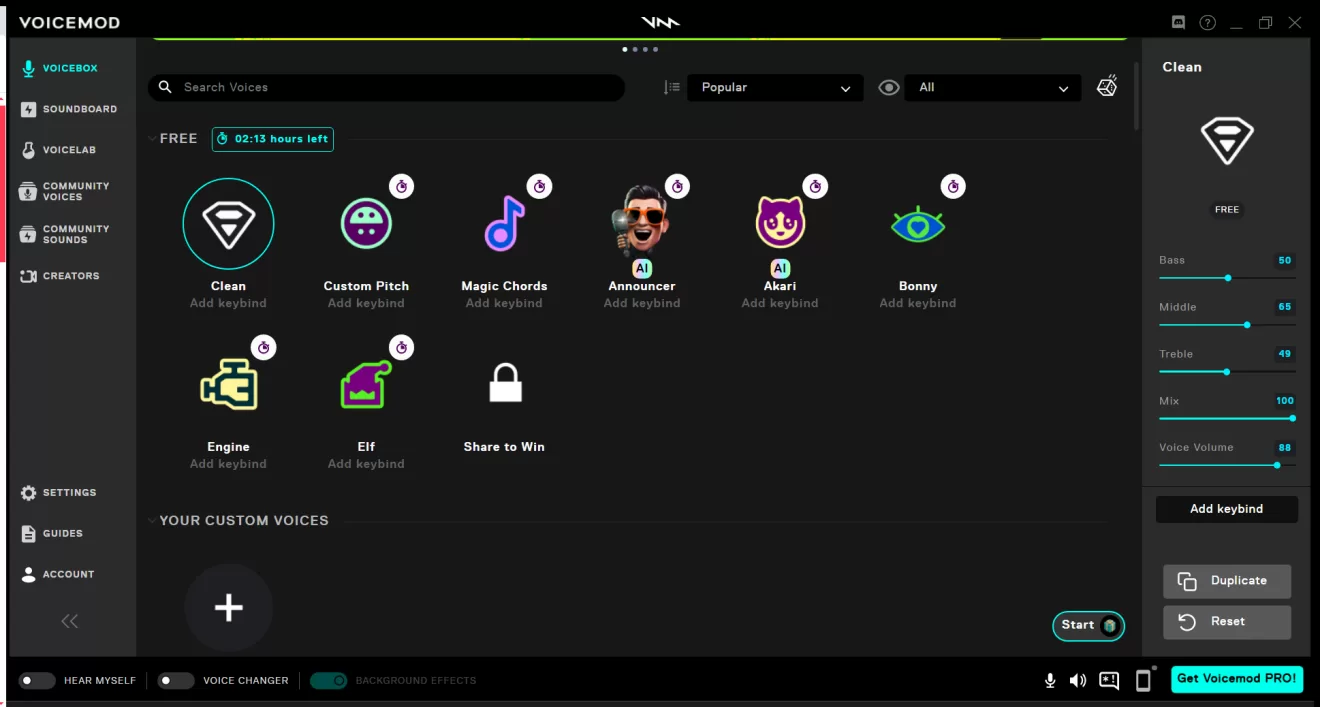Open the help question mark icon
Image resolution: width=1320 pixels, height=707 pixels.
1207,22
